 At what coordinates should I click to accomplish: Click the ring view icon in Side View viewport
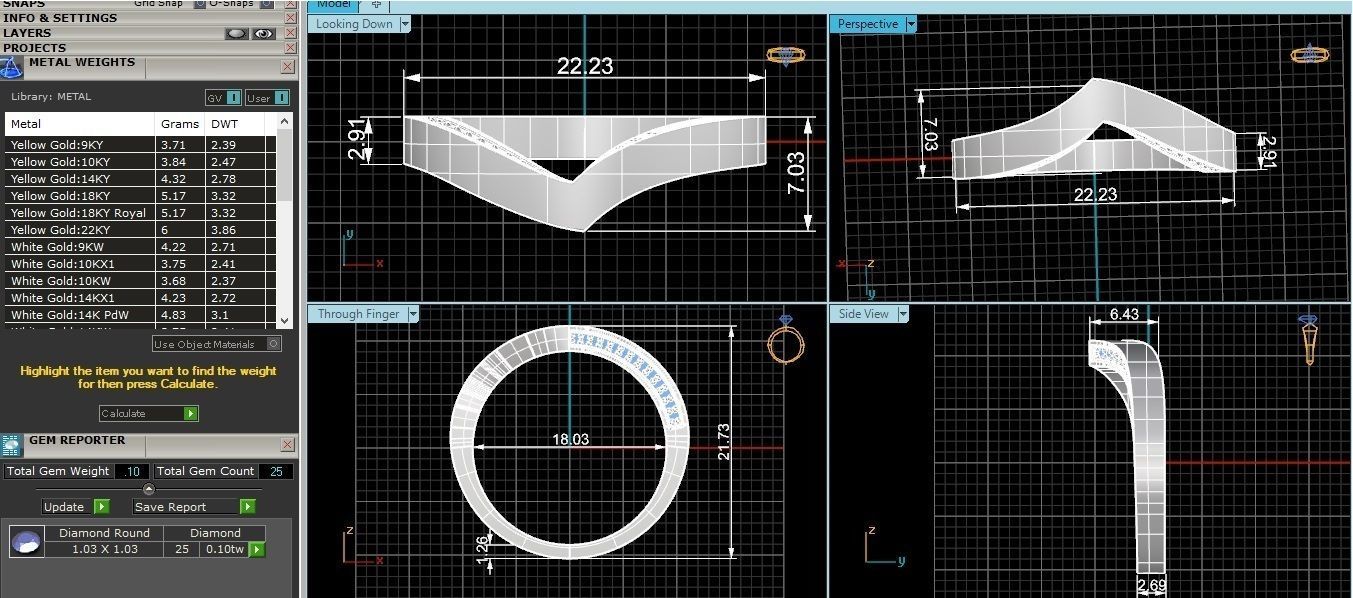click(x=1309, y=340)
